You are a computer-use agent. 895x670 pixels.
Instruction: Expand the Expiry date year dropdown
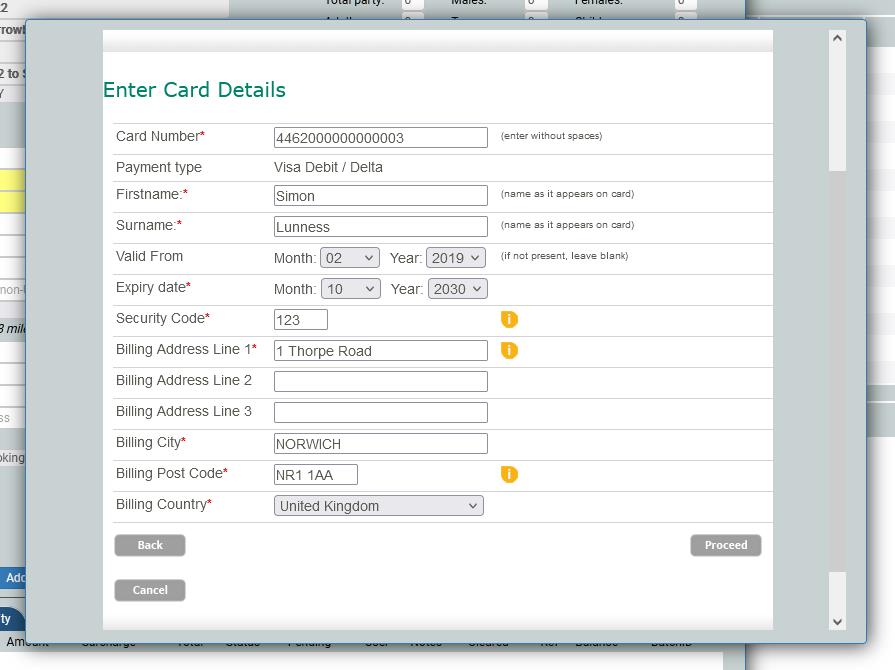[458, 289]
